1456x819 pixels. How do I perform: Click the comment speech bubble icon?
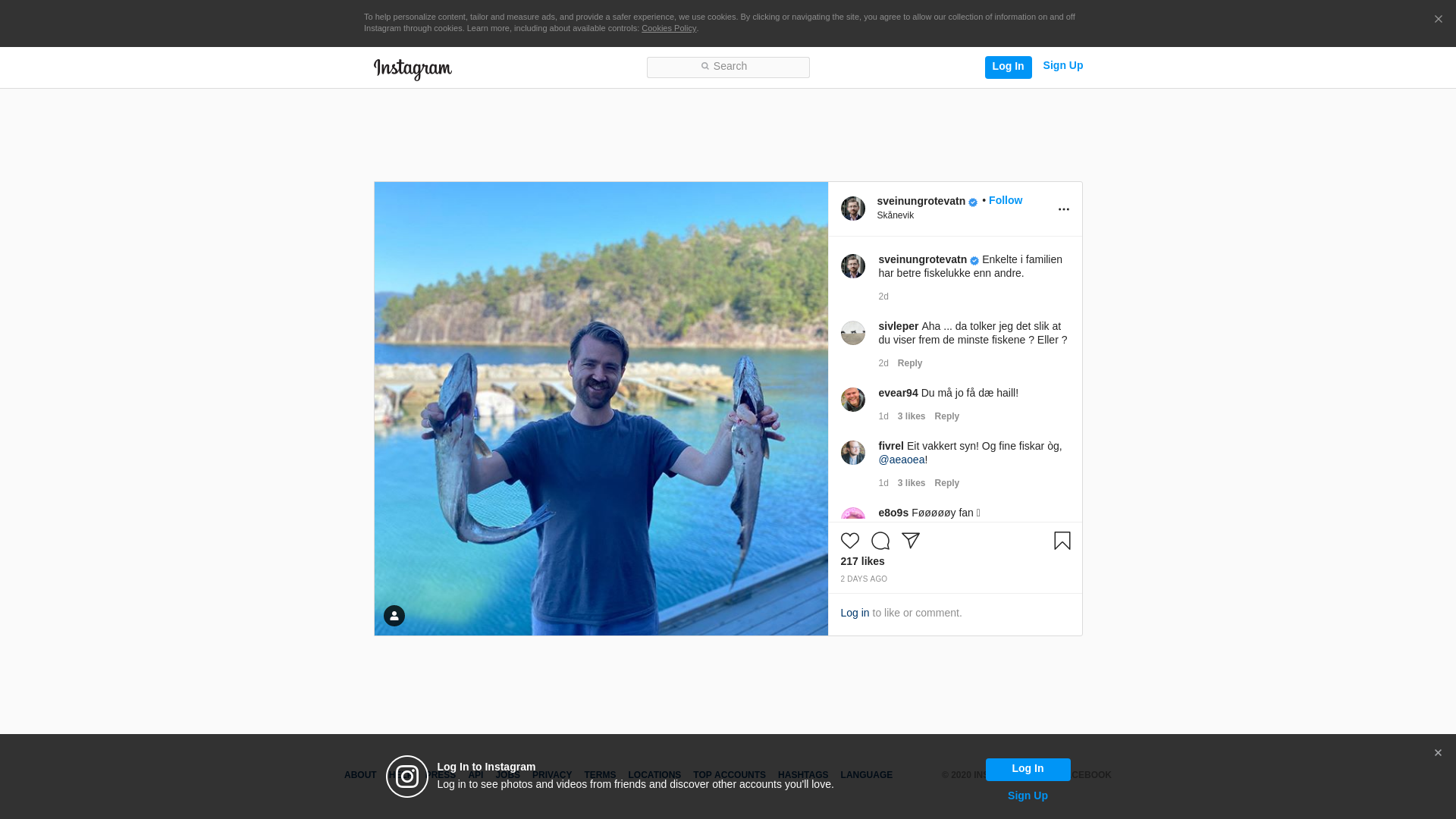(x=880, y=541)
